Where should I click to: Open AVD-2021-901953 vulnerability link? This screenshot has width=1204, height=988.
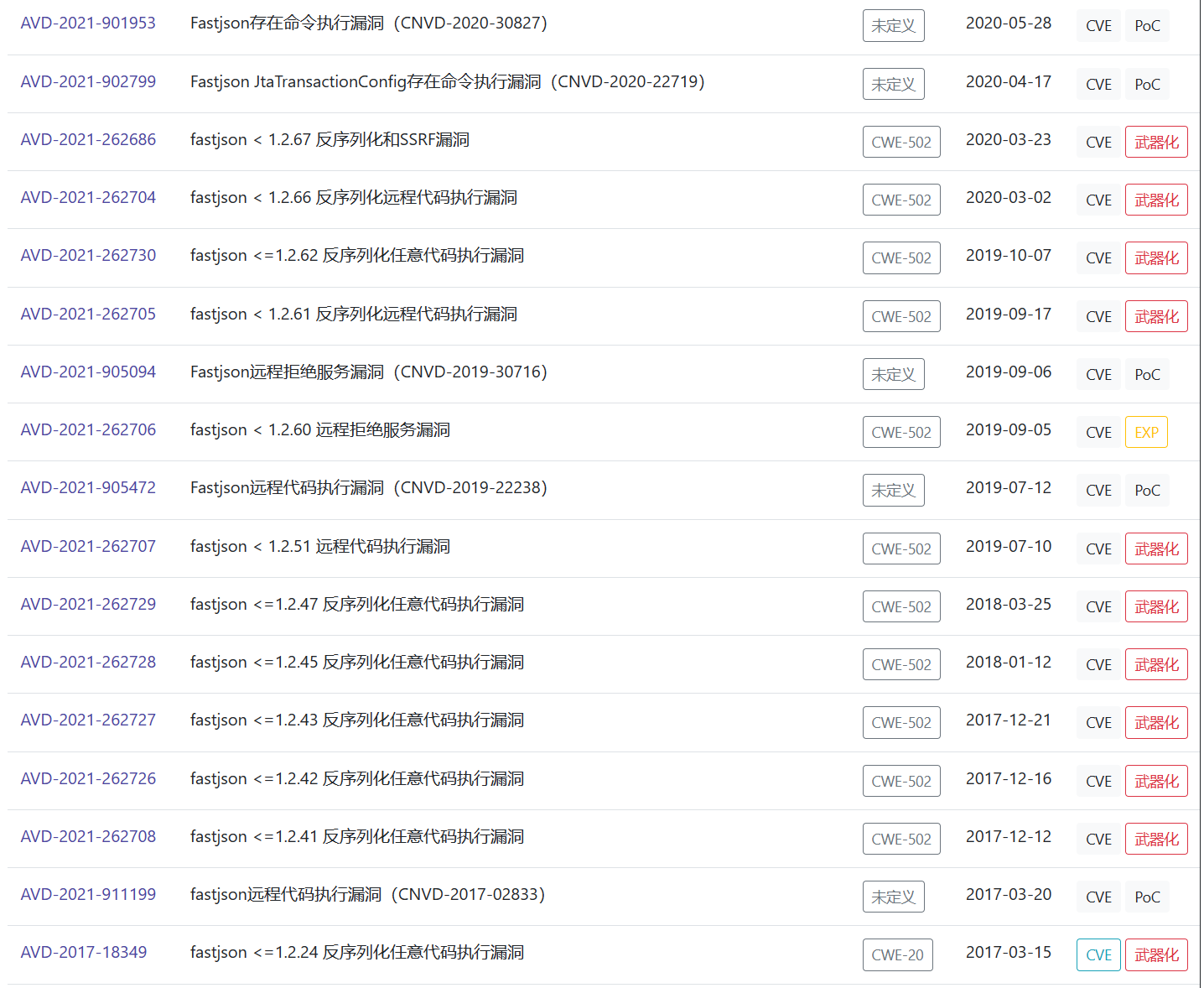tap(88, 23)
